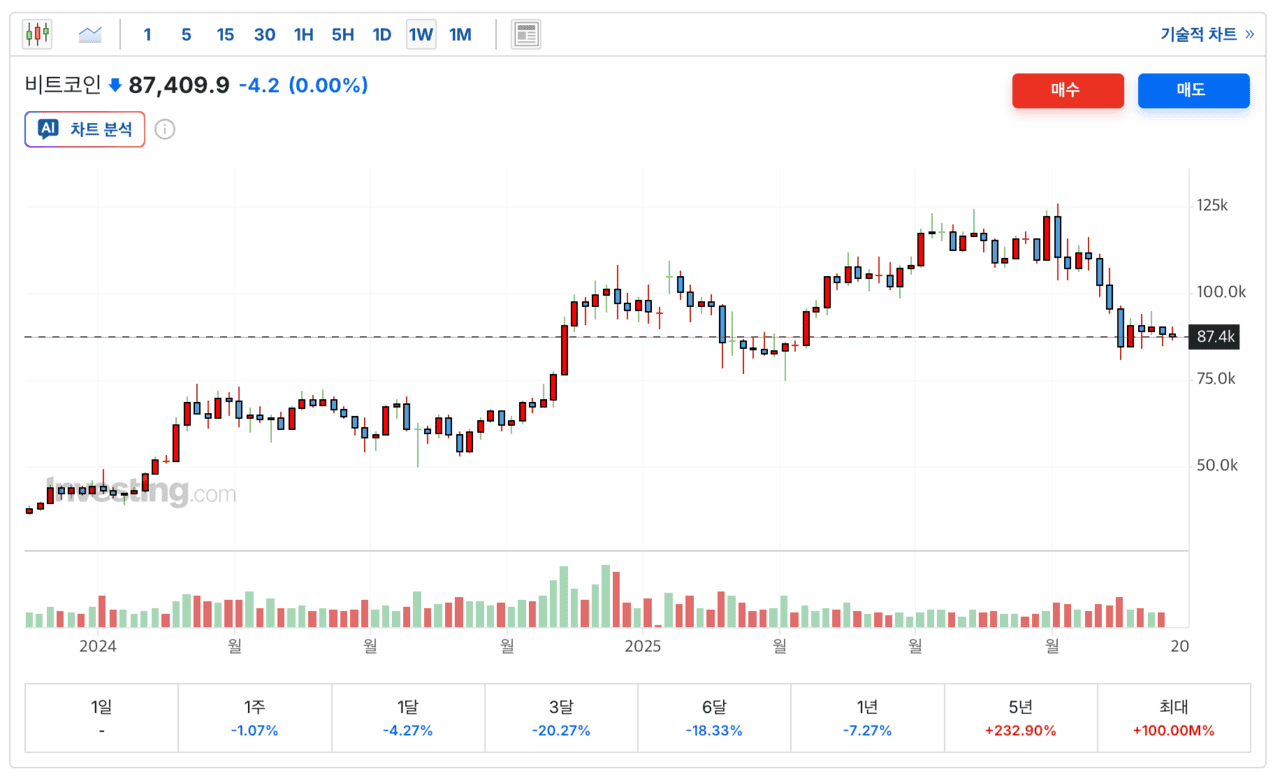This screenshot has height=783, width=1280.
Task: Select the 1주 performance tab
Action: 255,717
